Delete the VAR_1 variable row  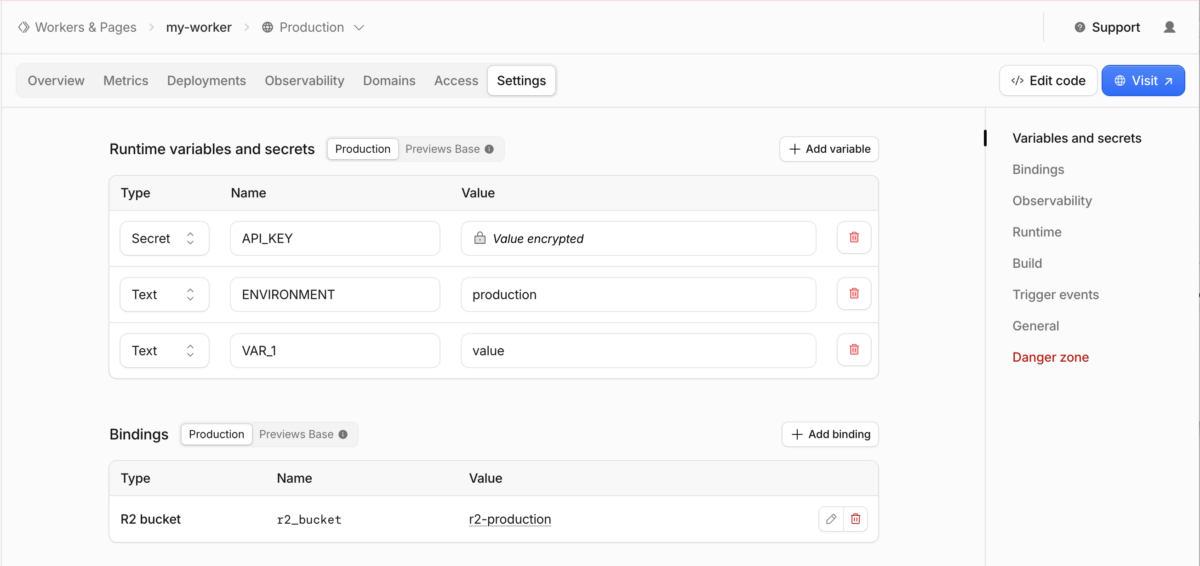(854, 350)
